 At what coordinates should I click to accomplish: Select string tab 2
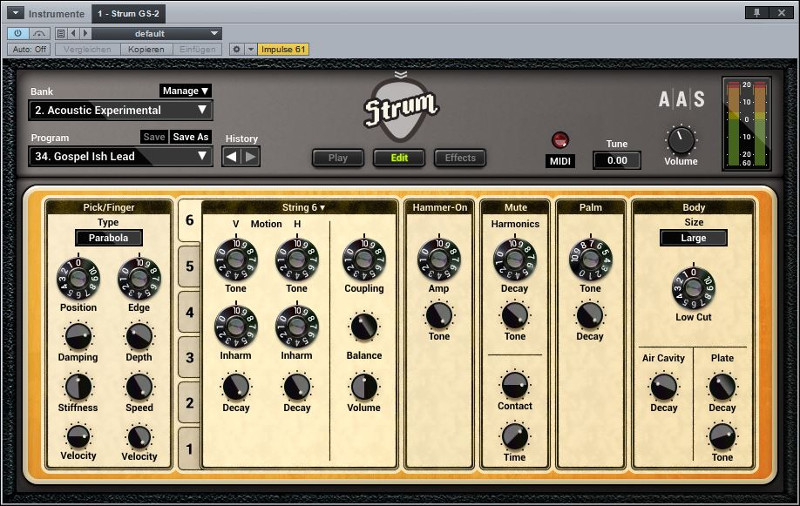tap(190, 402)
